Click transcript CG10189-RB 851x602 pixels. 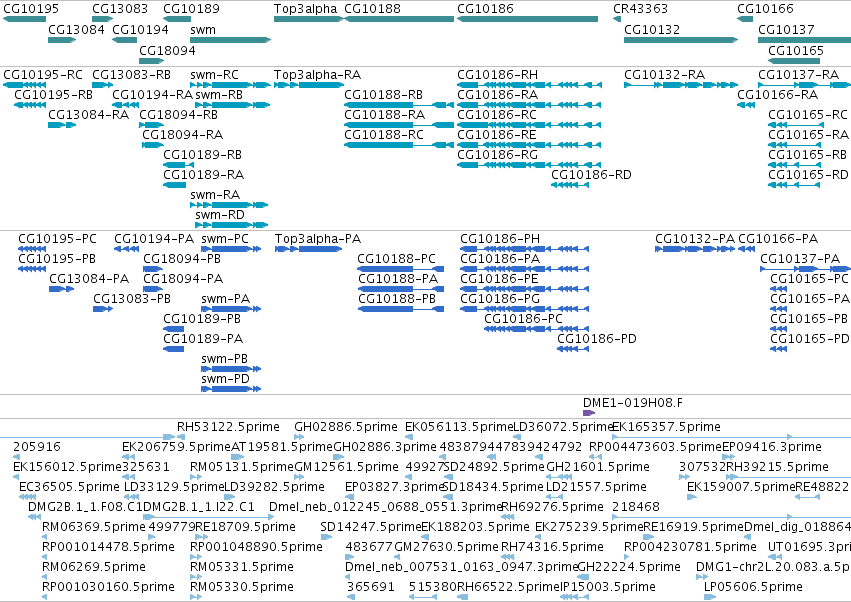[203, 155]
